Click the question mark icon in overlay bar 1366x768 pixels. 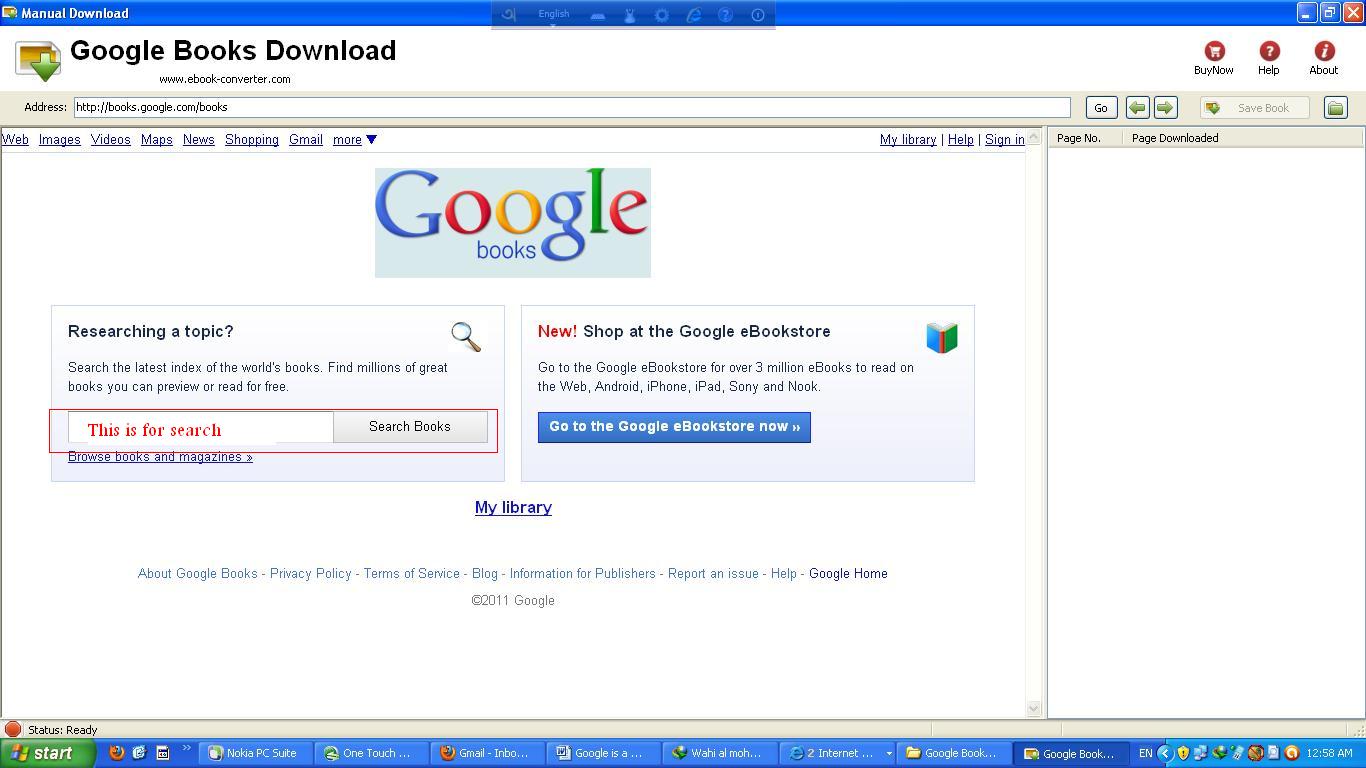[726, 15]
